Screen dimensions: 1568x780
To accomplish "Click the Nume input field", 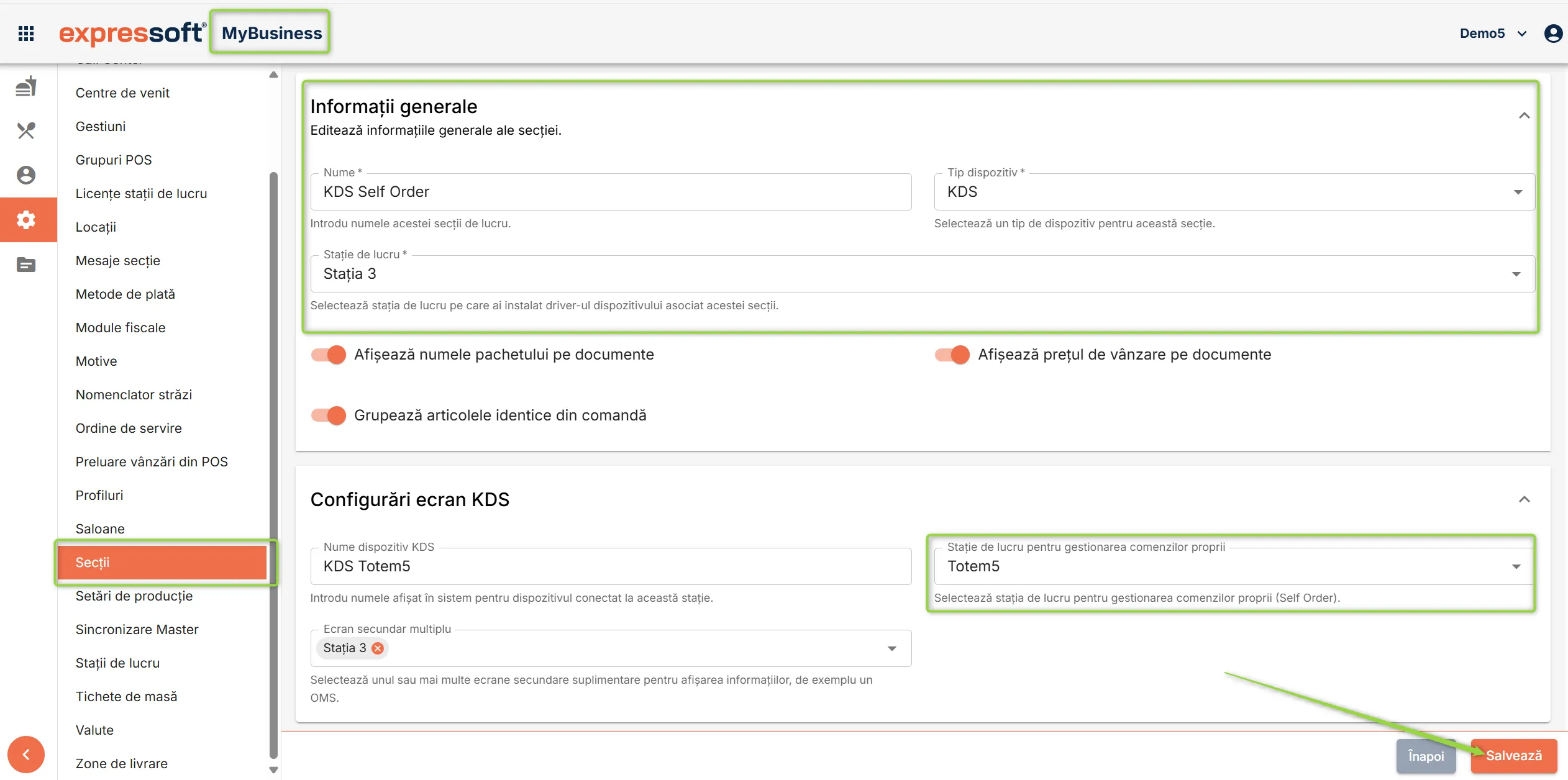I will click(x=611, y=192).
